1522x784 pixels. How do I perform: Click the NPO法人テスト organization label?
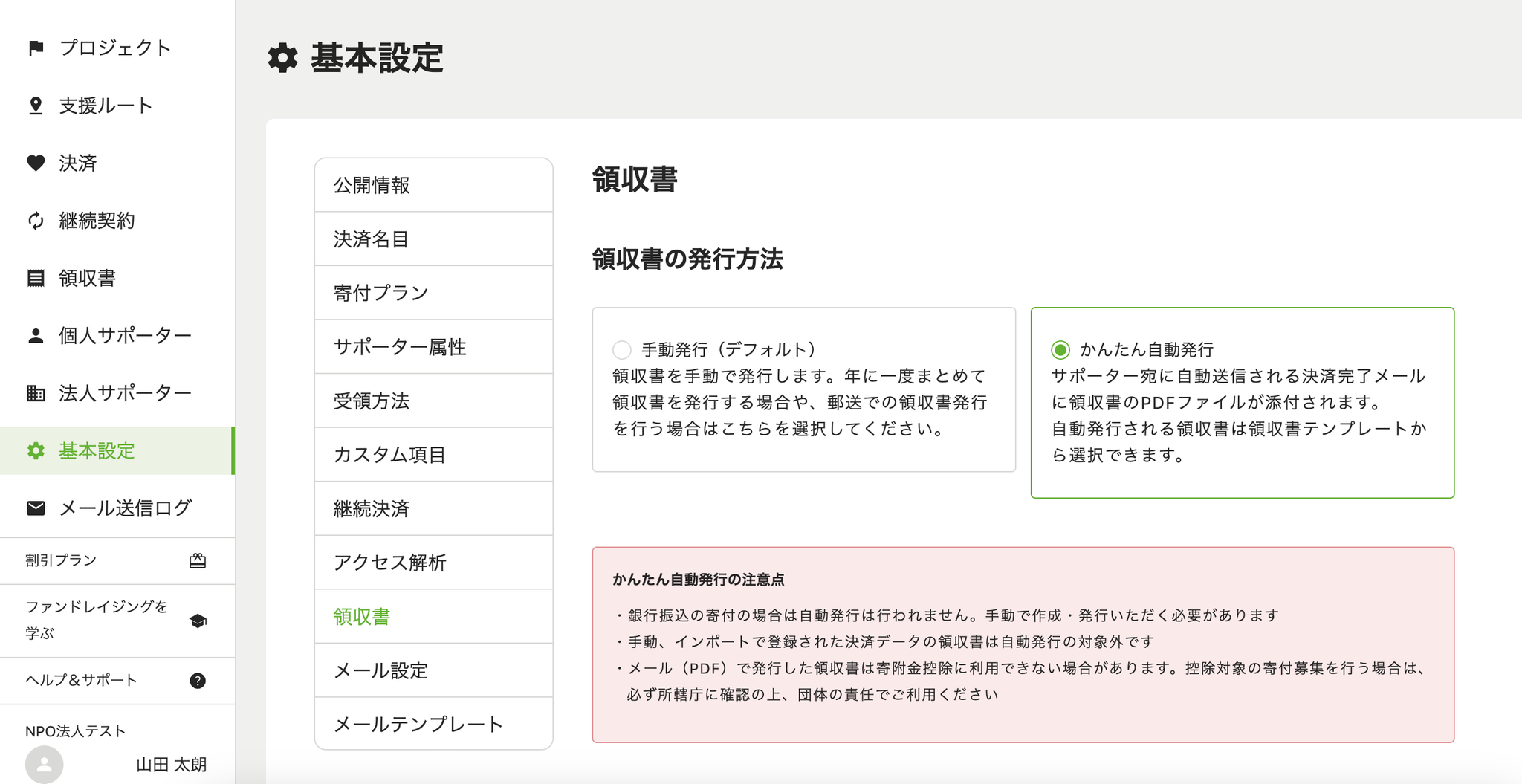pos(75,731)
